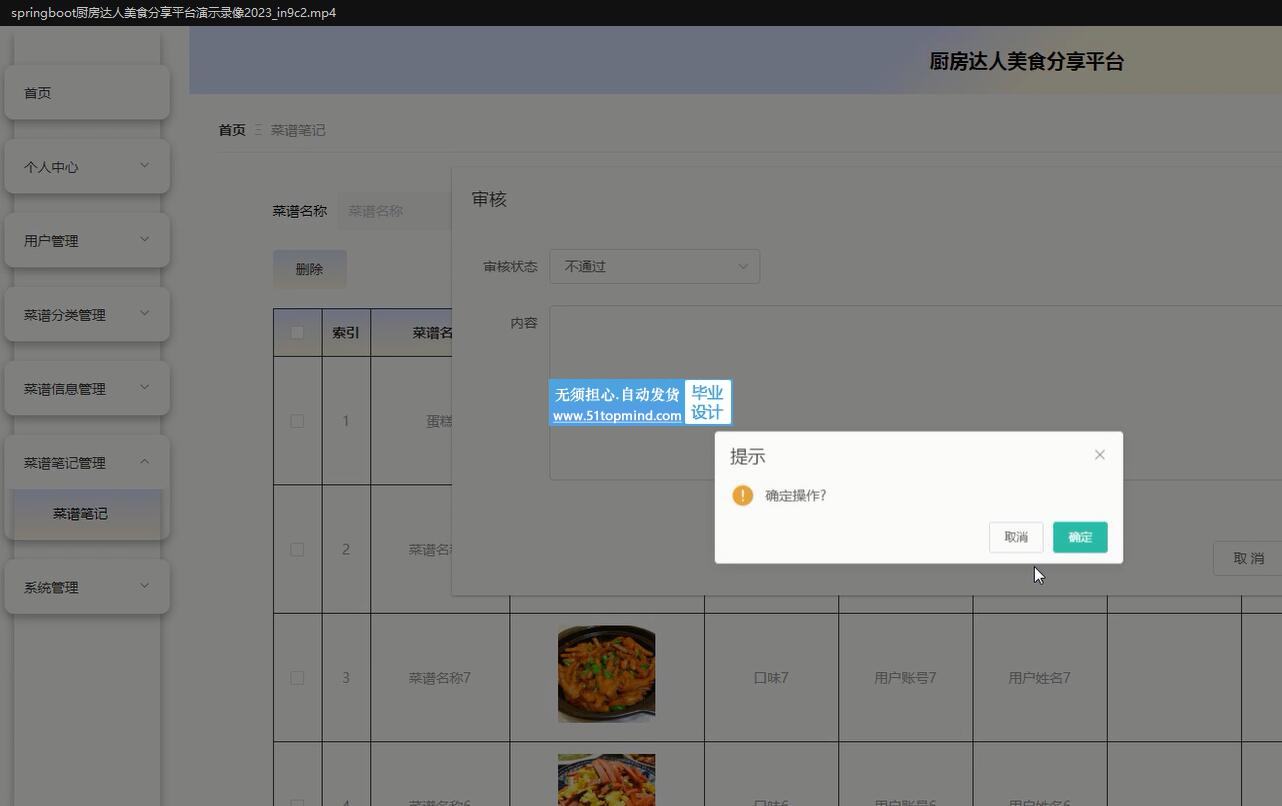This screenshot has width=1282, height=806.
Task: Click 取 消 button in 审核 dialog
Action: pyautogui.click(x=1248, y=558)
